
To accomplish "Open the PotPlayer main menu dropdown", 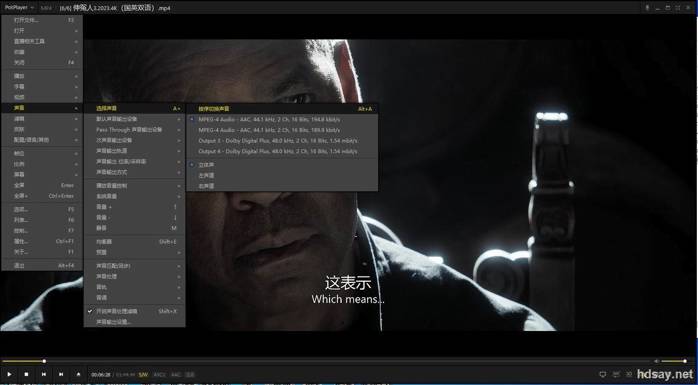I will coord(19,8).
